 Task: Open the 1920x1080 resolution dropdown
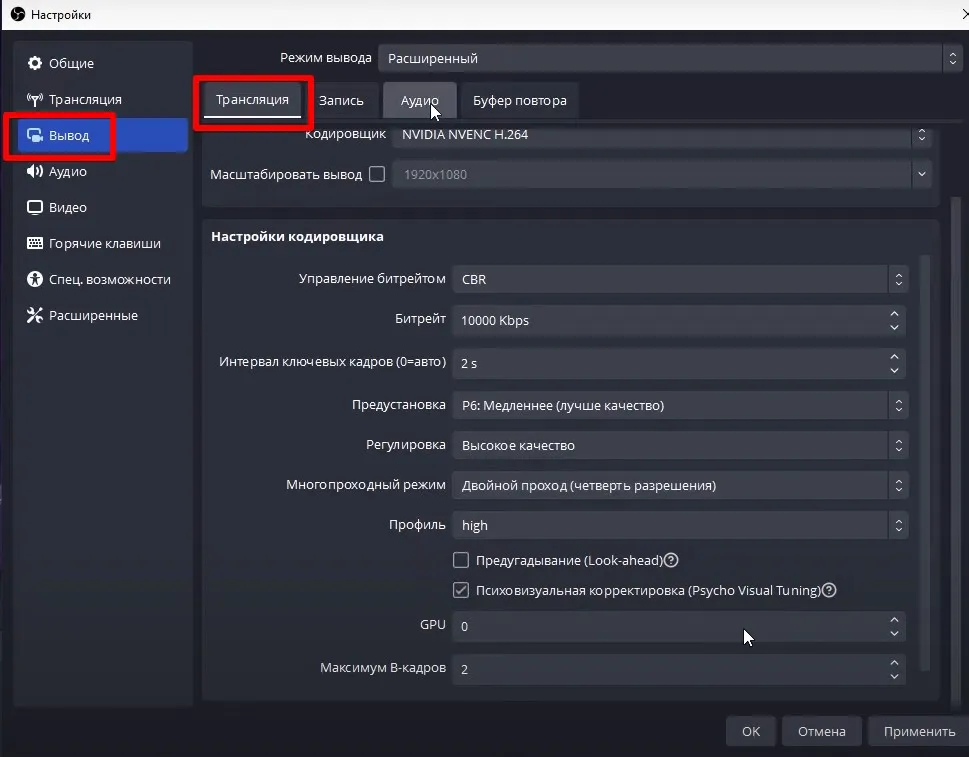(661, 174)
